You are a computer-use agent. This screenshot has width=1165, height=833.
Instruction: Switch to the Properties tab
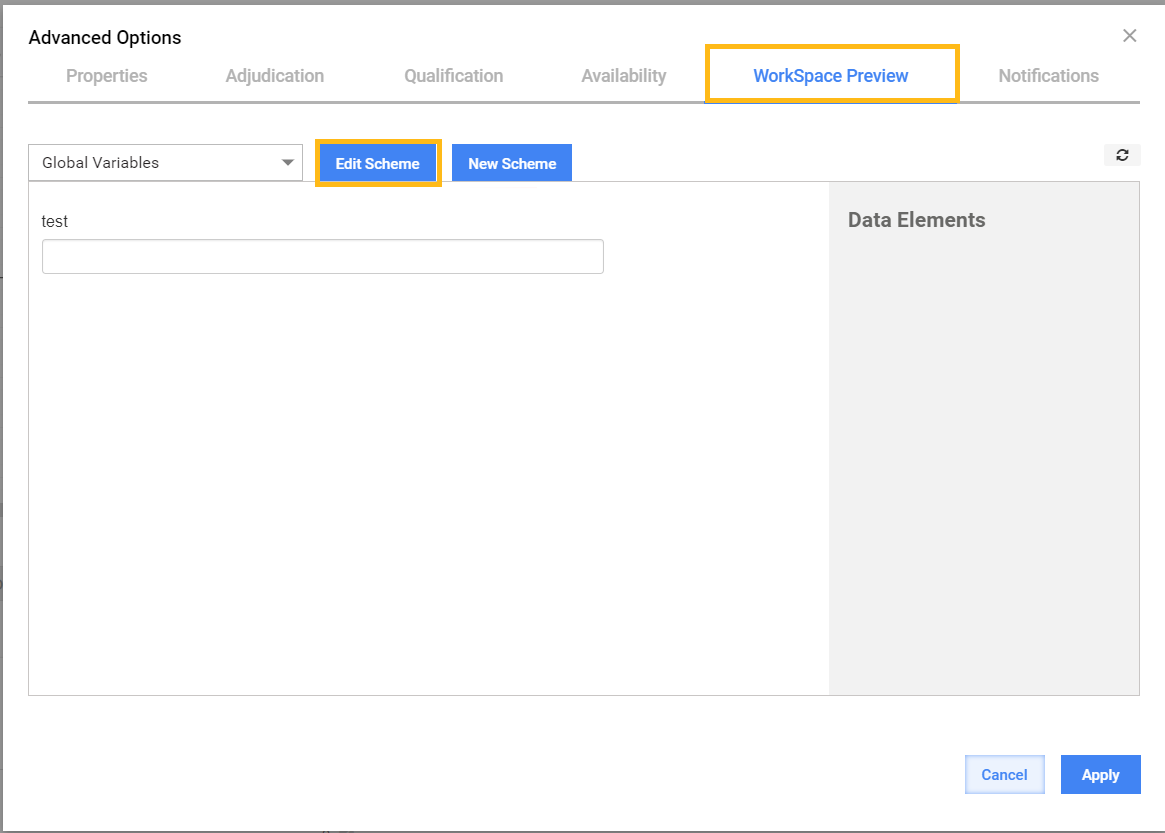coord(106,76)
